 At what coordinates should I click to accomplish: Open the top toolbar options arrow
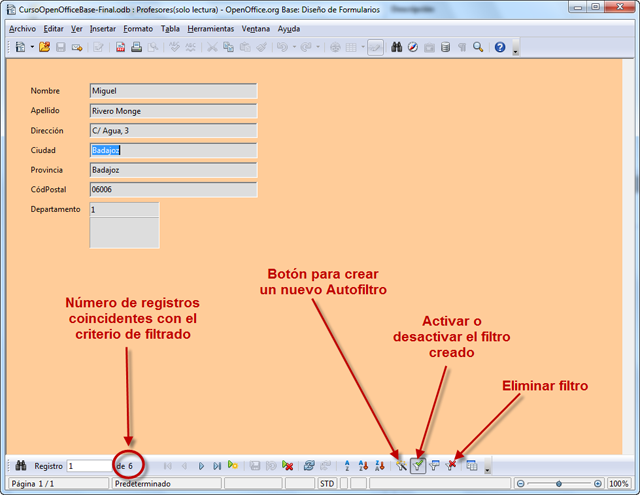[x=516, y=48]
